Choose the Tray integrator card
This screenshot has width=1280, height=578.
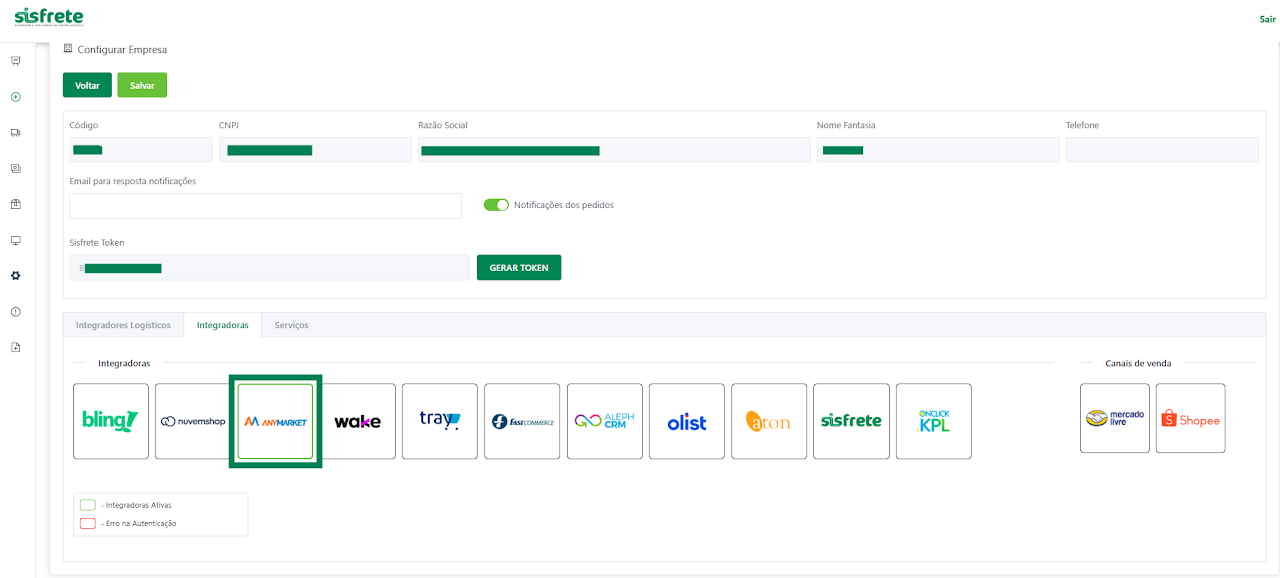[440, 421]
